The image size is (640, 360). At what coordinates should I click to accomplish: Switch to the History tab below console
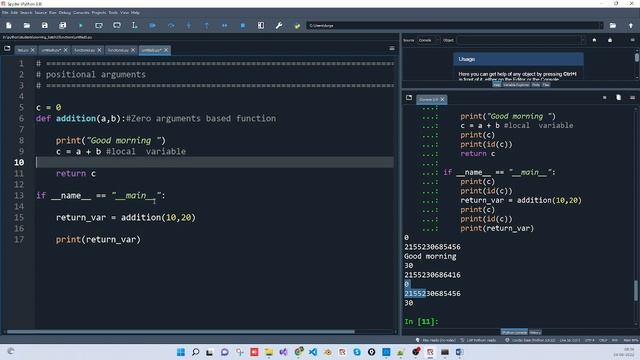tap(535, 332)
